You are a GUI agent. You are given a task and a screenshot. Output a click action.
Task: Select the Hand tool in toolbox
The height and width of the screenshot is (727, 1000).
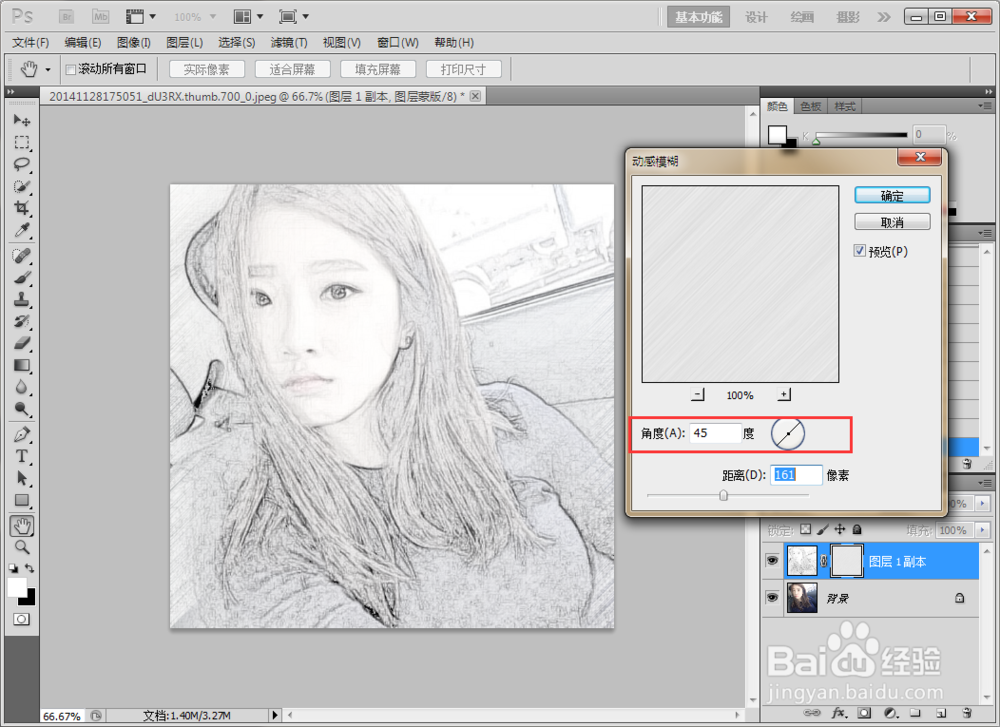22,526
